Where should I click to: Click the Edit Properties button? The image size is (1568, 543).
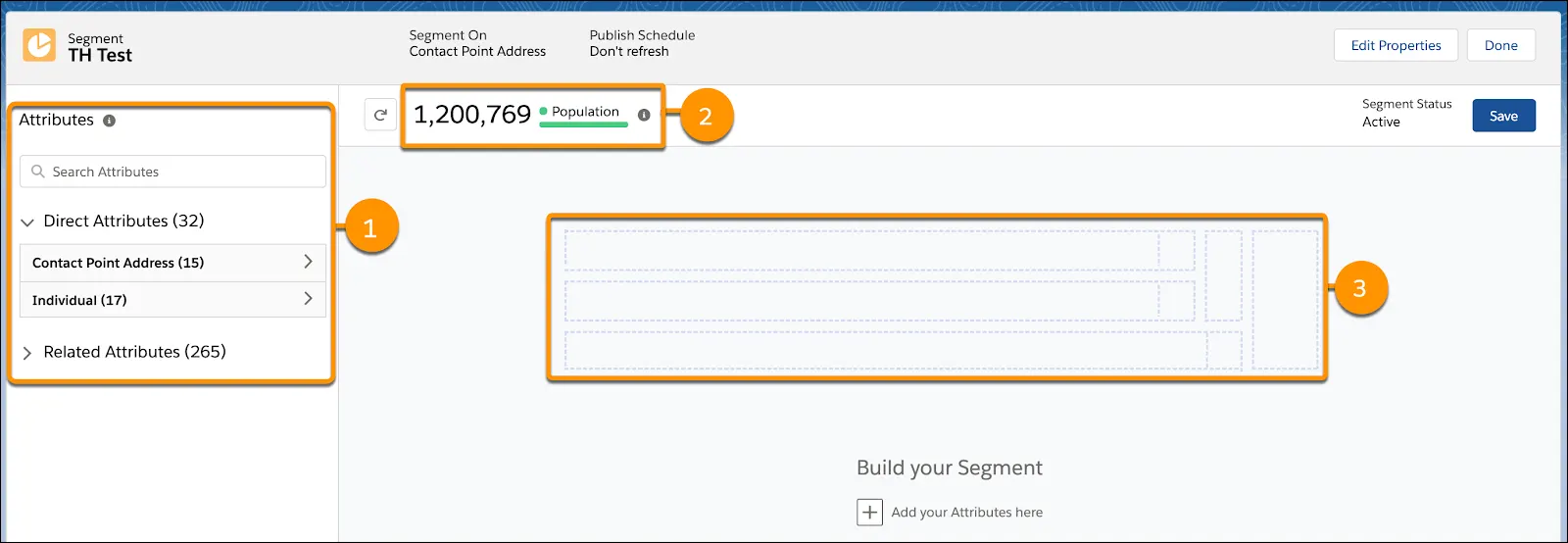[1396, 45]
